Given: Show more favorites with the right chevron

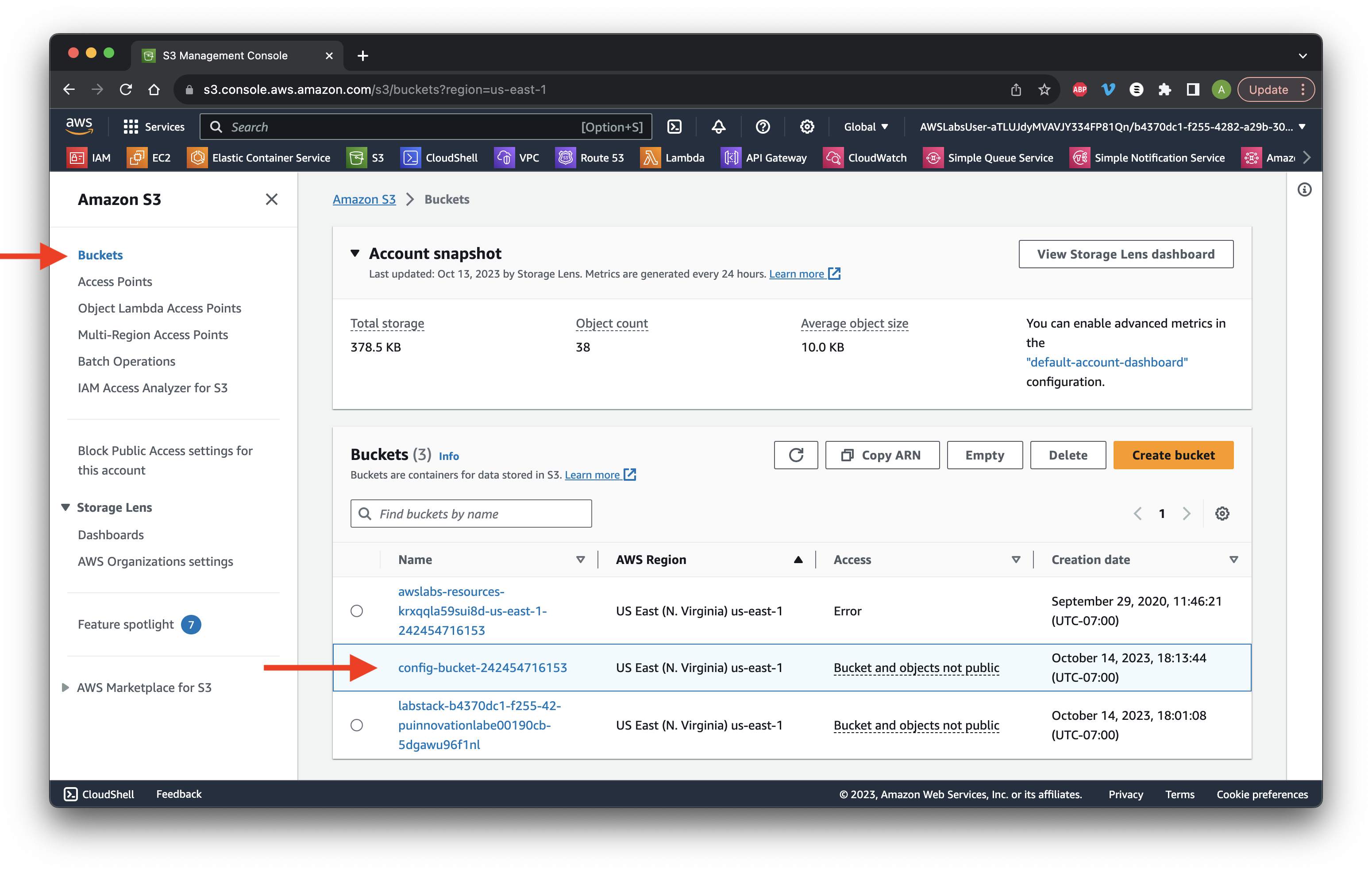Looking at the screenshot, I should point(1306,158).
